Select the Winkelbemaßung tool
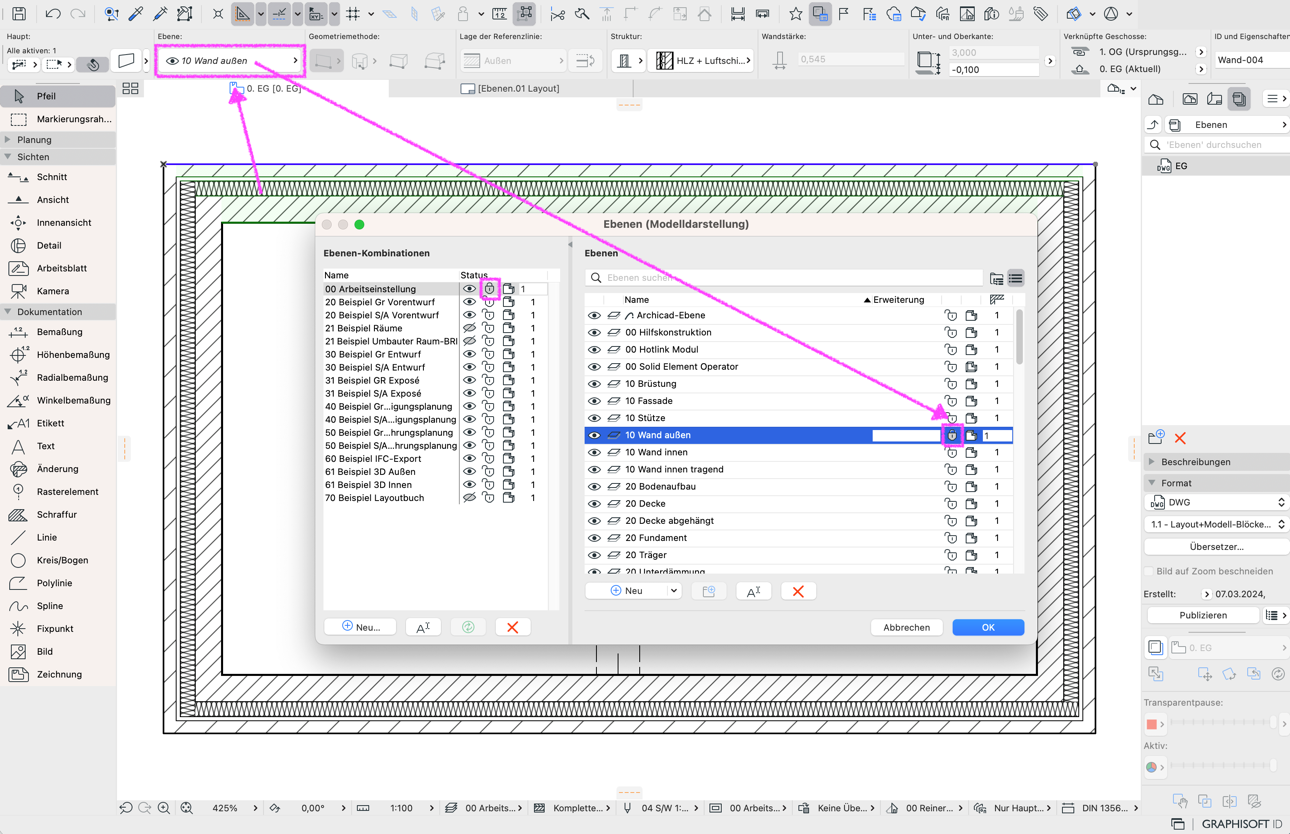1290x834 pixels. (58, 400)
